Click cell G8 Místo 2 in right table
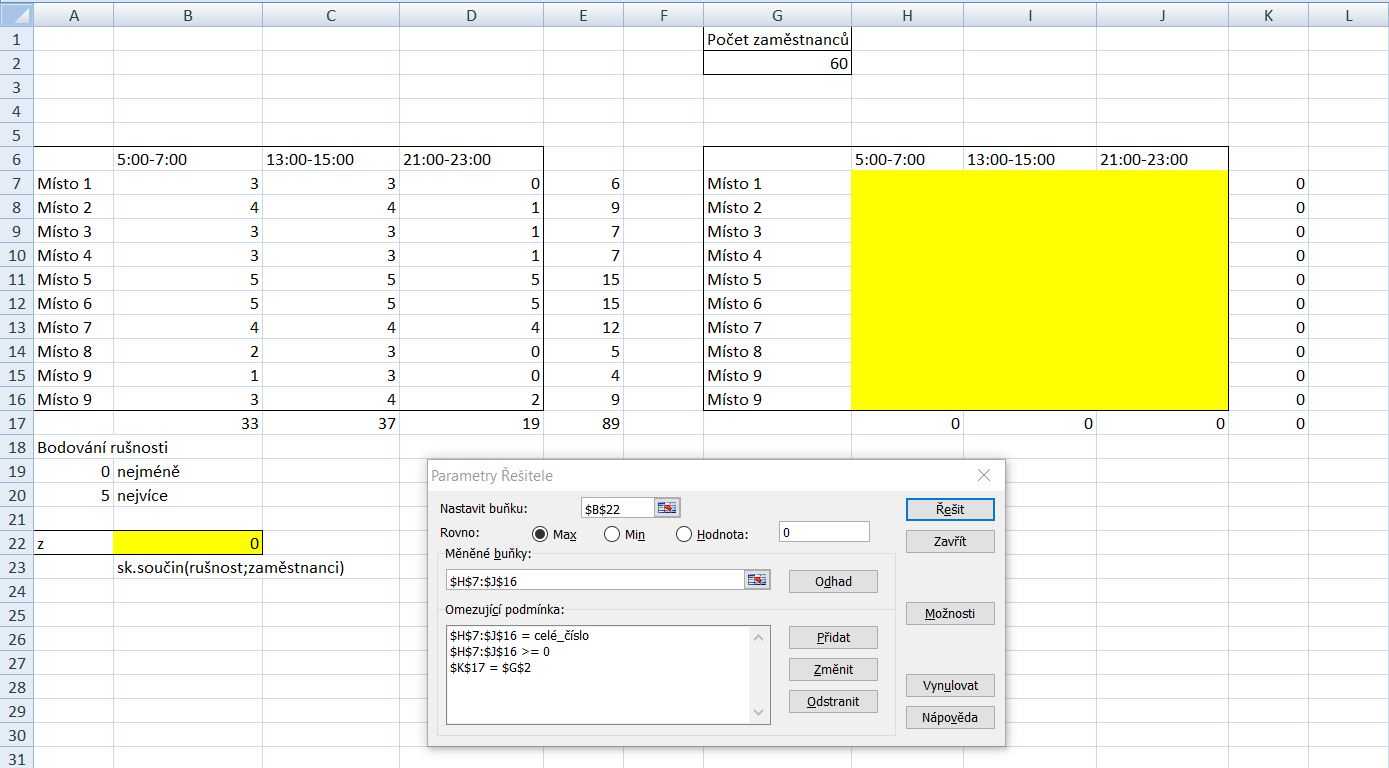1389x768 pixels. 777,207
